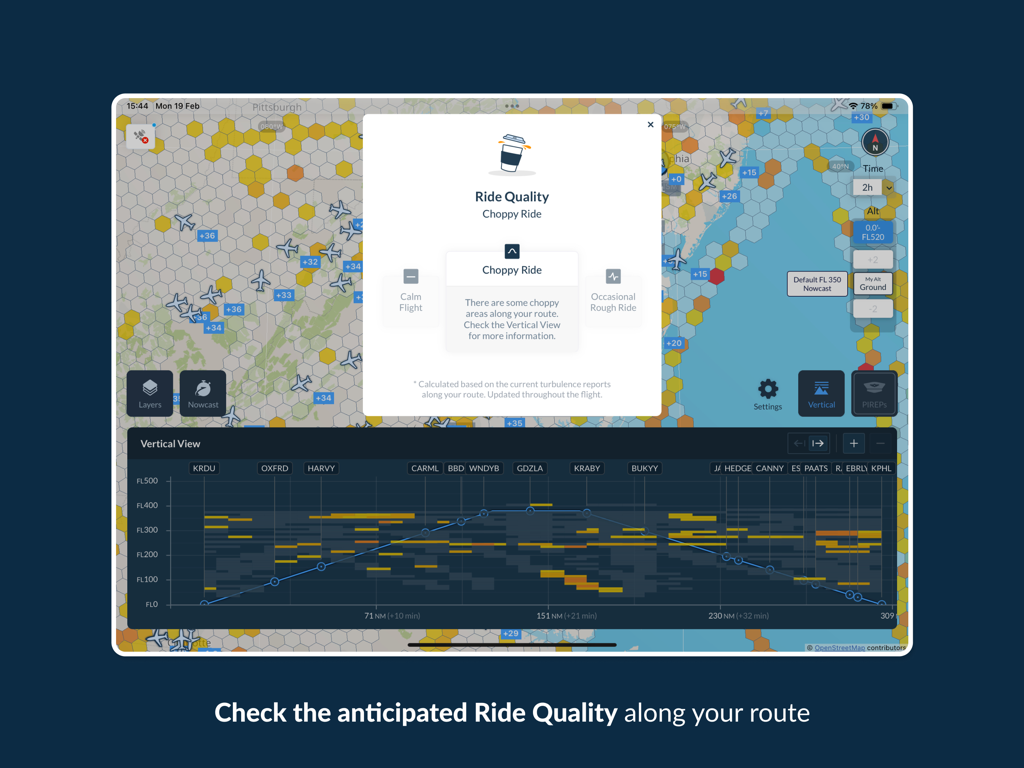1024x768 pixels.
Task: Tap the +26 aircraft altitude tag
Action: pos(729,196)
